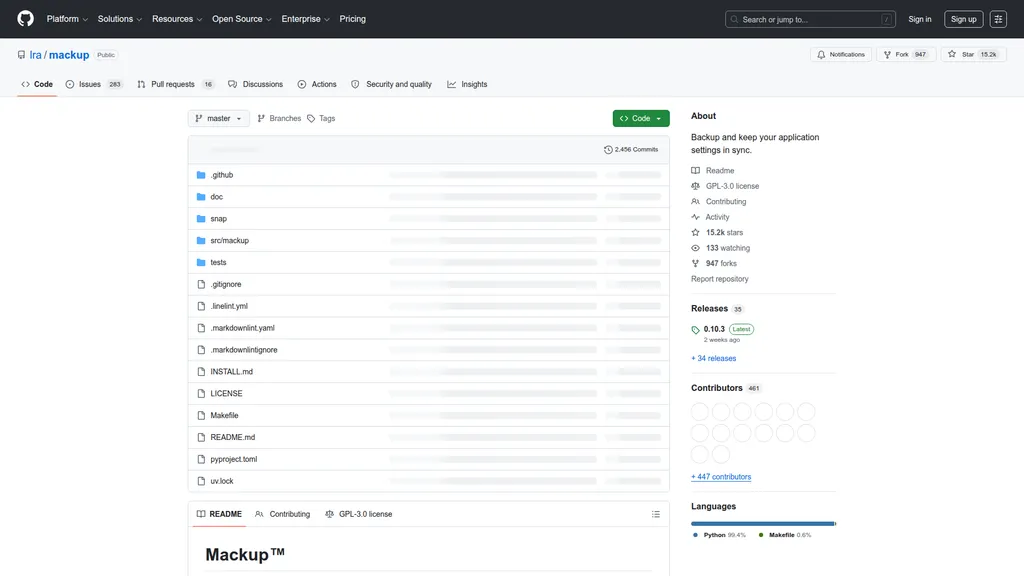
Task: Expand the Solutions menu
Action: coord(120,19)
